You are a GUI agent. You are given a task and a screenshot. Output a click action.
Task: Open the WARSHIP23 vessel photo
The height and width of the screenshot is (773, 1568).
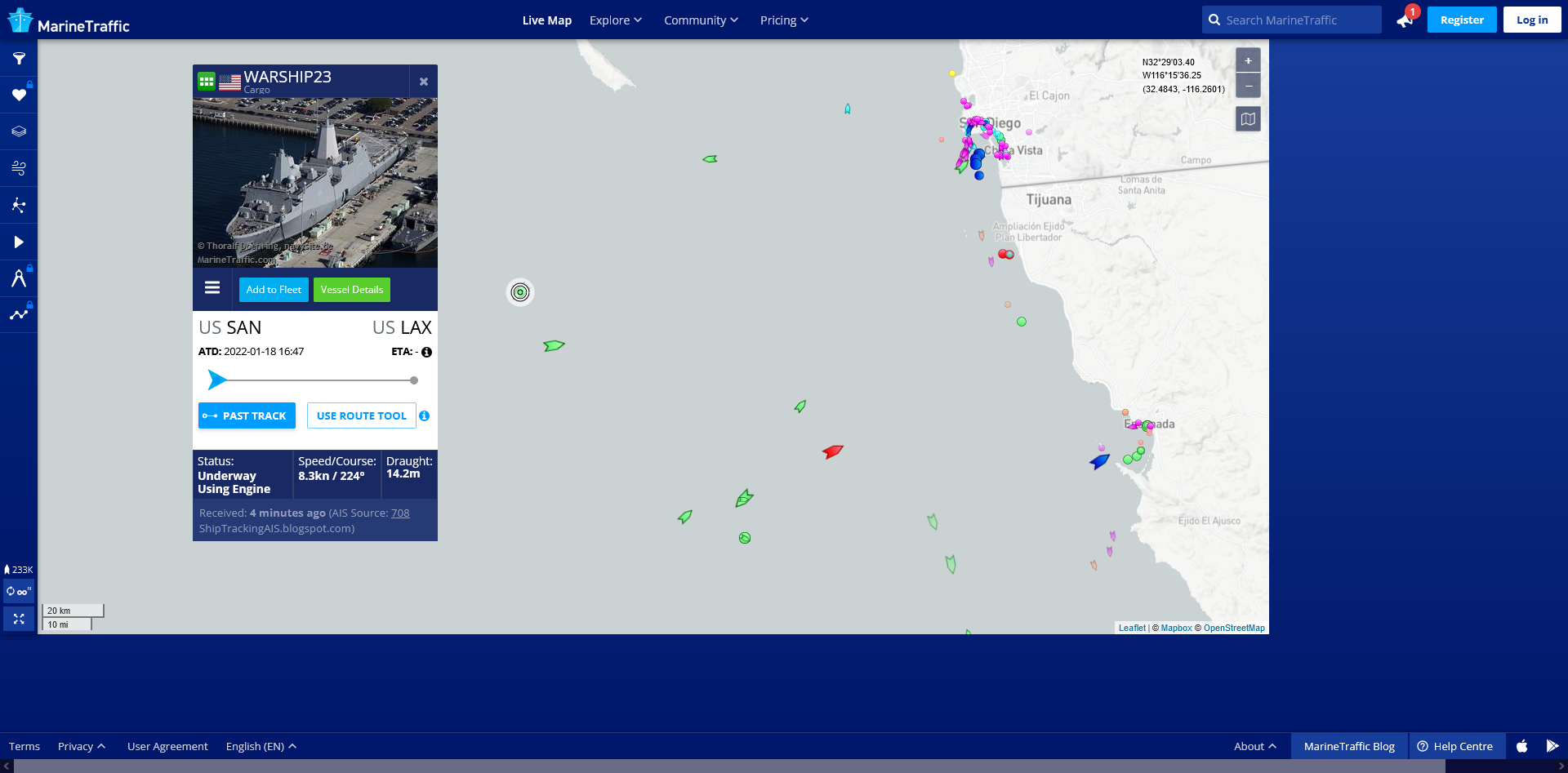point(315,183)
